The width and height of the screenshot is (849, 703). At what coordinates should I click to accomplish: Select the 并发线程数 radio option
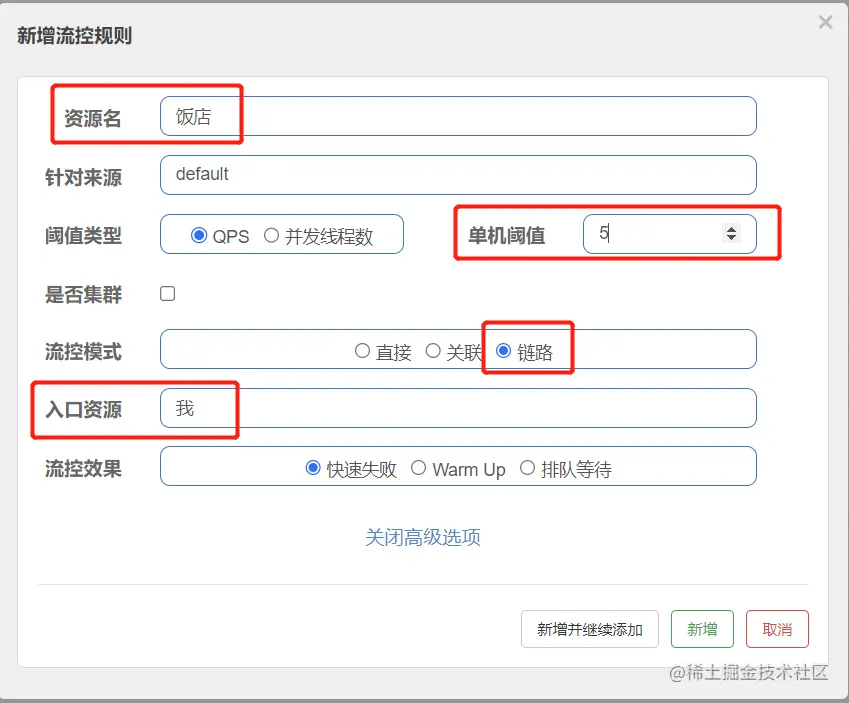tap(271, 235)
